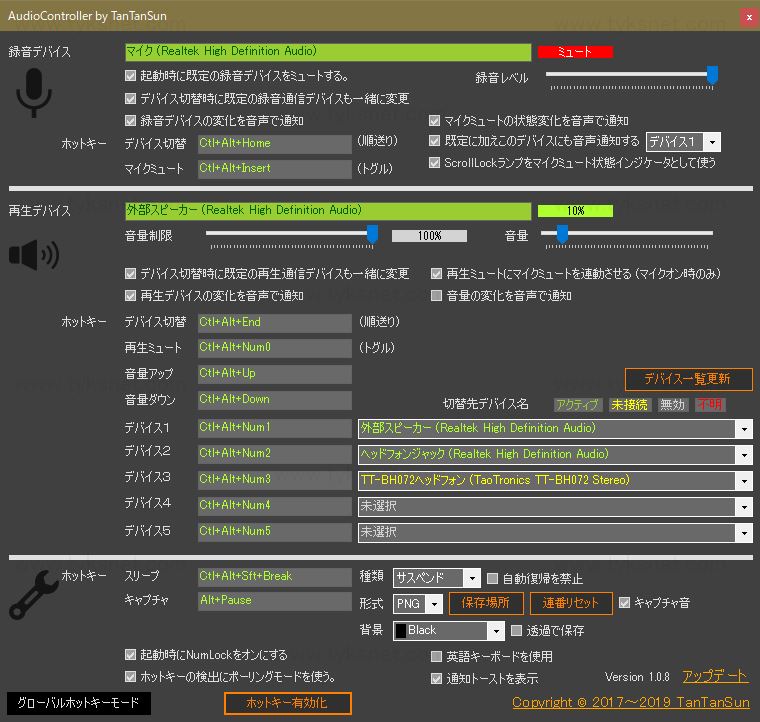This screenshot has width=760, height=722.
Task: Click the 音量 volume slider handle
Action: tap(562, 234)
